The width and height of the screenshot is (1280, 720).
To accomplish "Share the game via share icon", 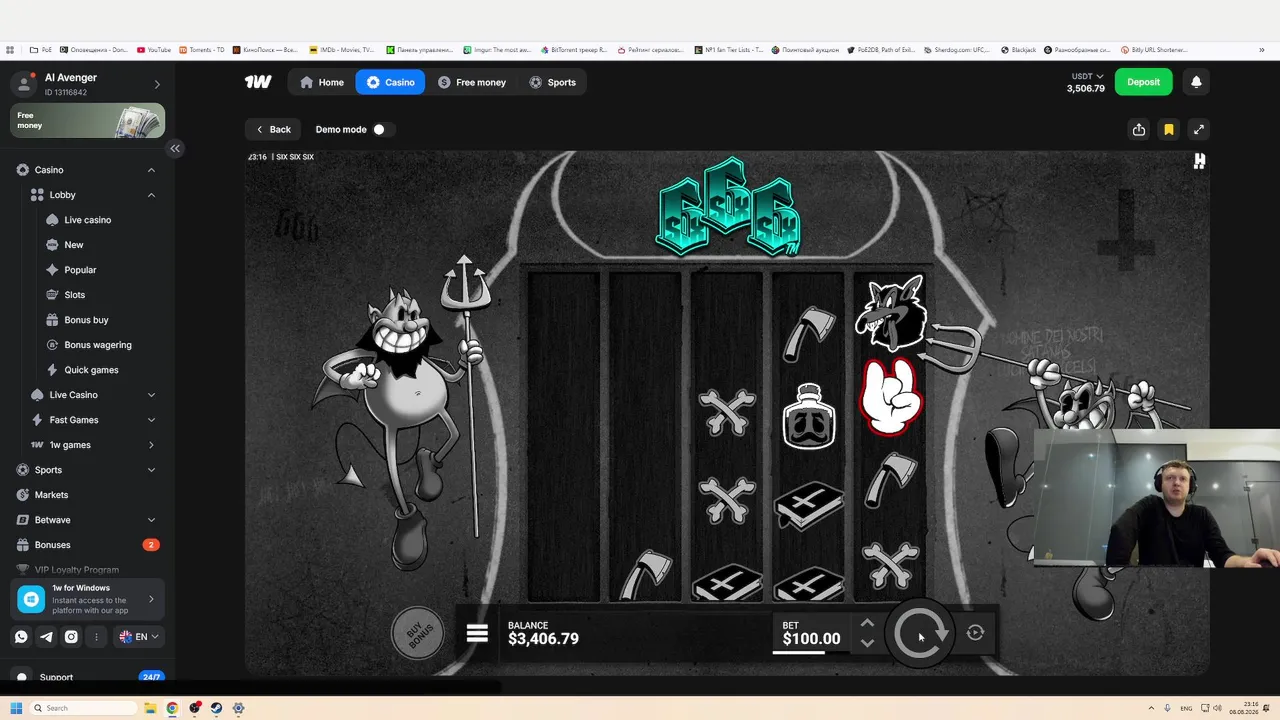I will point(1139,129).
